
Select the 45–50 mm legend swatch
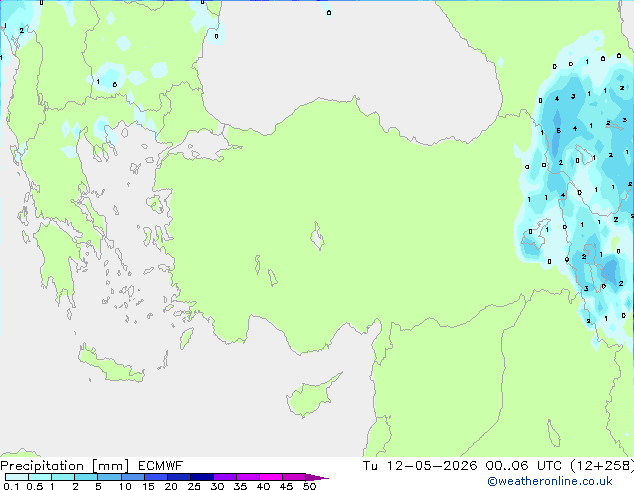click(x=294, y=477)
